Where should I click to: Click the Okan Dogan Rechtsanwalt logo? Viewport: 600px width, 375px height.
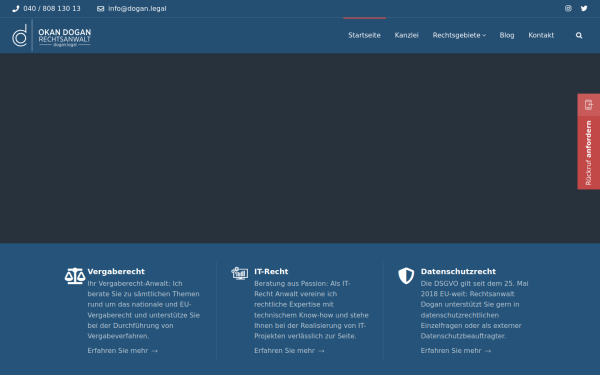pyautogui.click(x=52, y=35)
